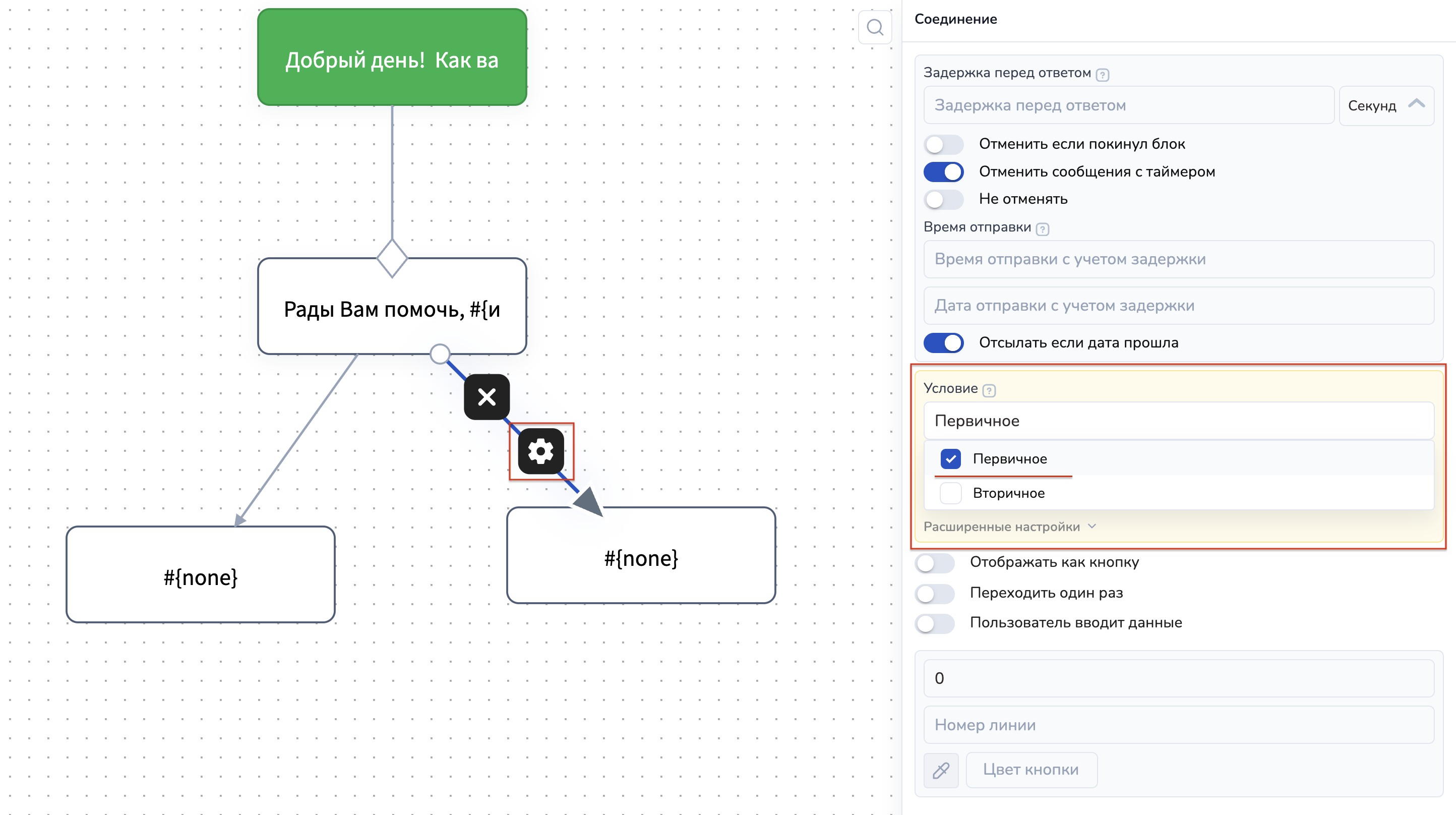1456x815 pixels.
Task: Click the gear settings icon on connection
Action: pyautogui.click(x=541, y=451)
